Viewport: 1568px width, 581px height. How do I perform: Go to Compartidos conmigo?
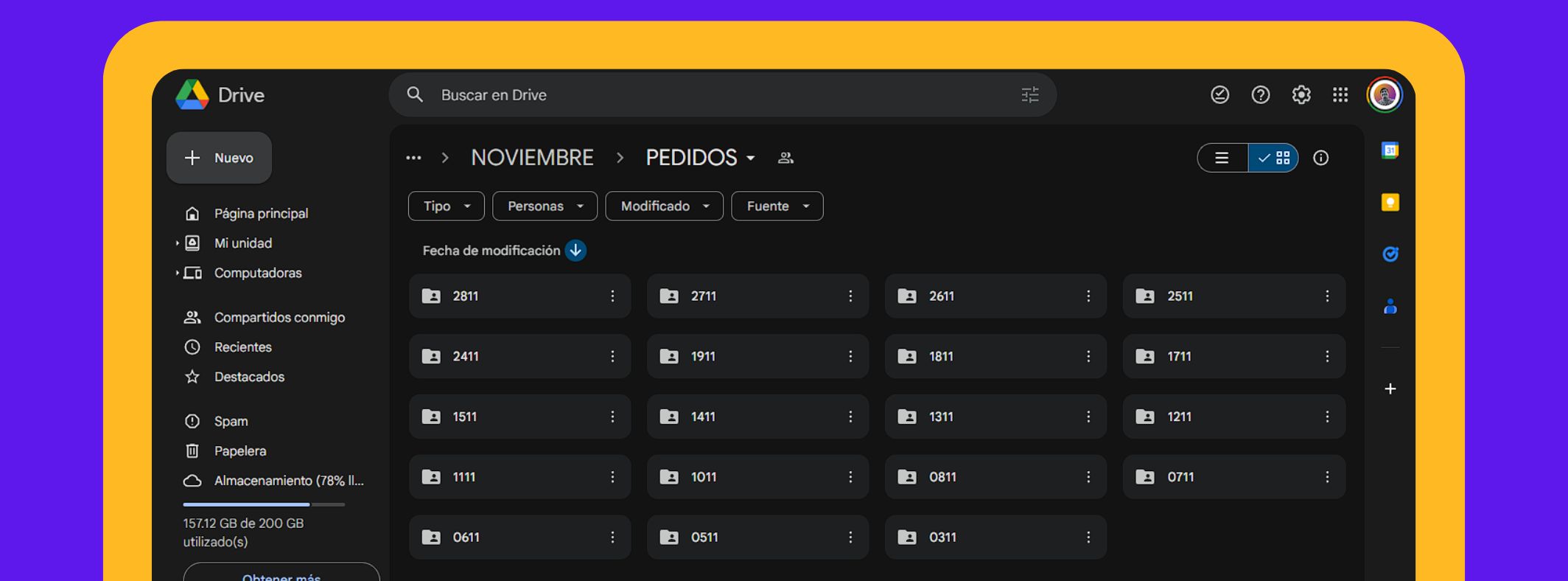coord(279,318)
